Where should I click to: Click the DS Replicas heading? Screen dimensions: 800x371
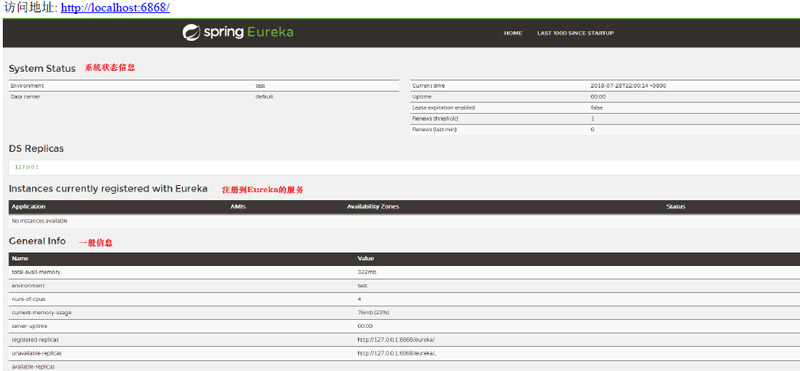[x=36, y=149]
